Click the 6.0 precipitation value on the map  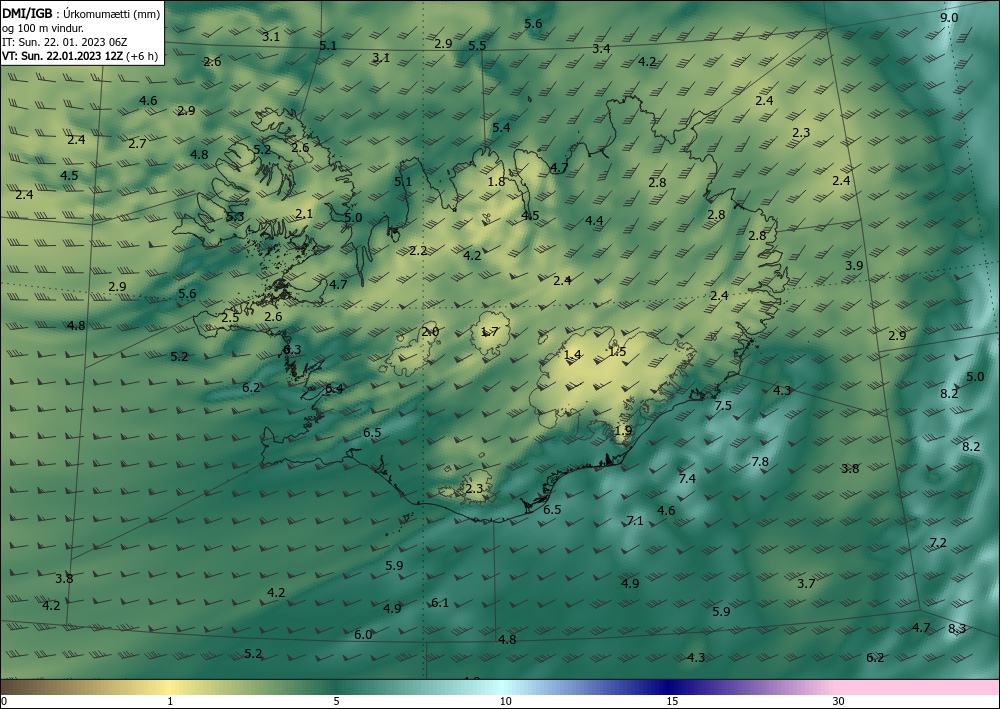[x=363, y=634]
